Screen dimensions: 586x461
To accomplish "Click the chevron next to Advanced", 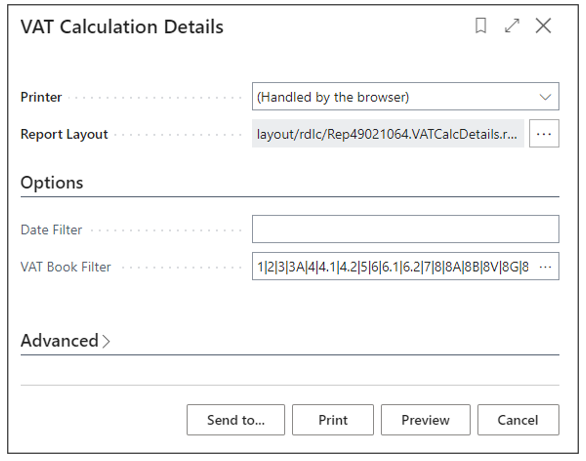I will (x=106, y=341).
